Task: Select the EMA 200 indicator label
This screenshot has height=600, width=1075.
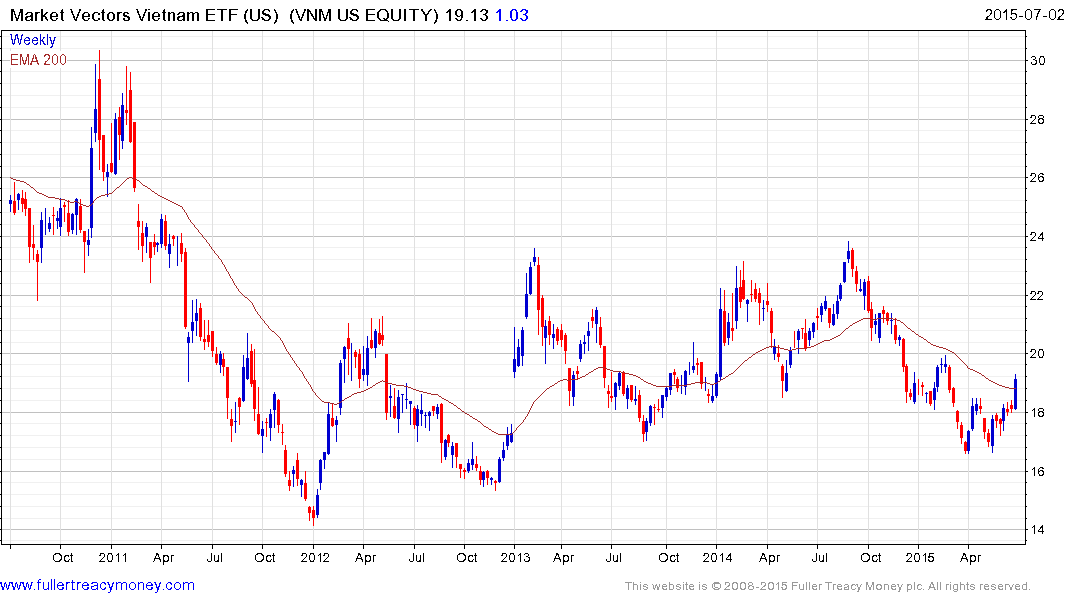Action: 38,59
